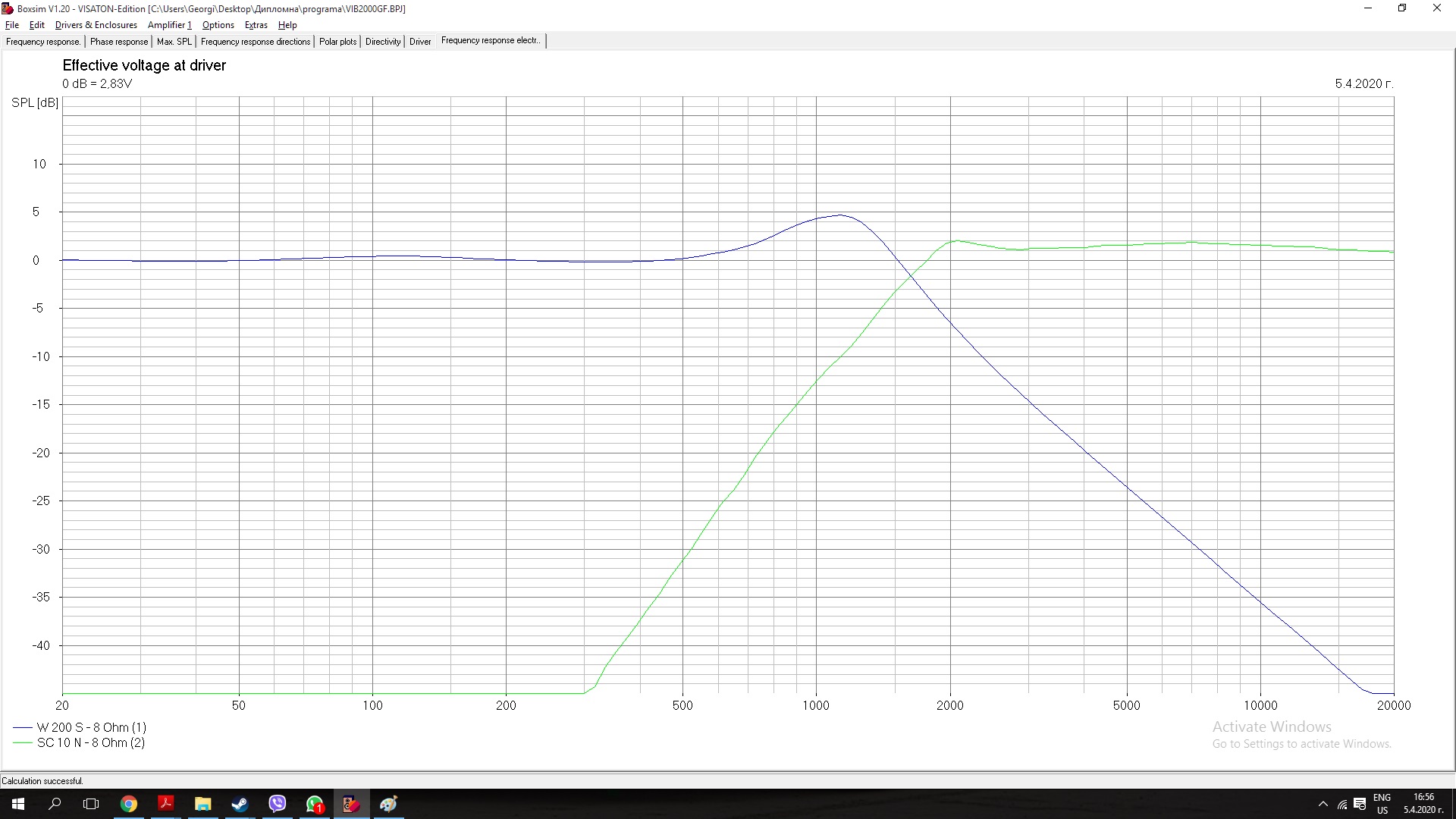Switch to the Phase response tab
The height and width of the screenshot is (819, 1456).
click(x=119, y=42)
